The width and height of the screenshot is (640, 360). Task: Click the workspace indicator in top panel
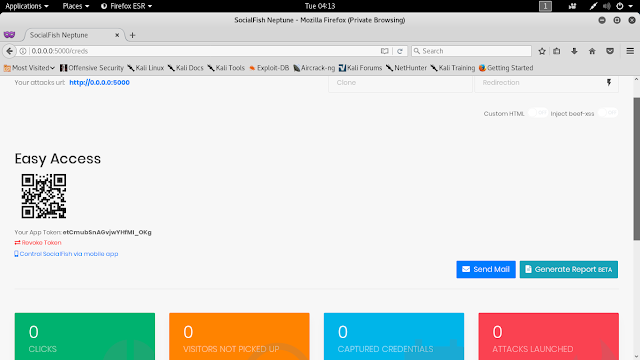tap(545, 6)
